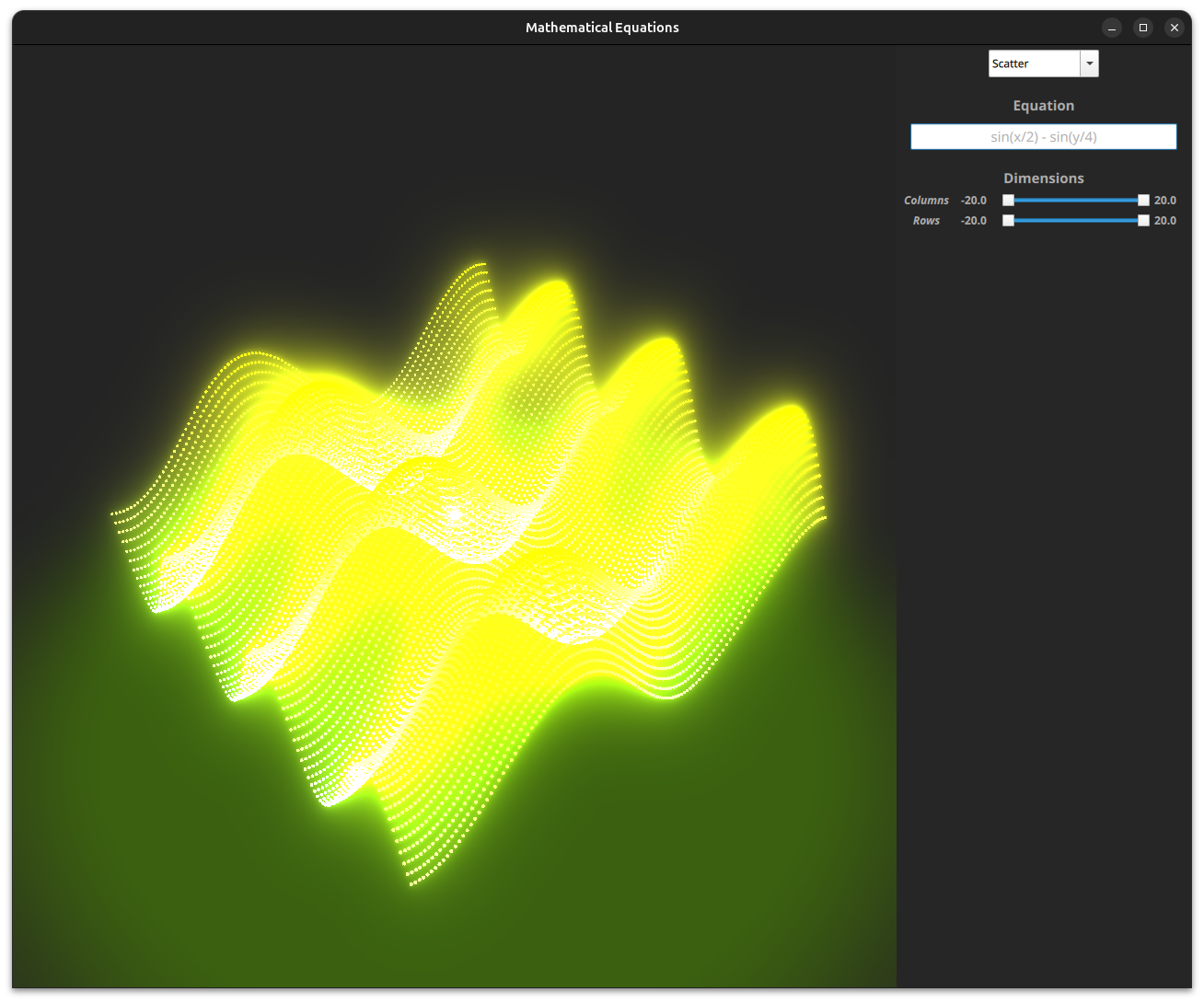Image resolution: width=1204 pixels, height=1003 pixels.
Task: Click the middle of the Columns slider track
Action: click(1075, 201)
